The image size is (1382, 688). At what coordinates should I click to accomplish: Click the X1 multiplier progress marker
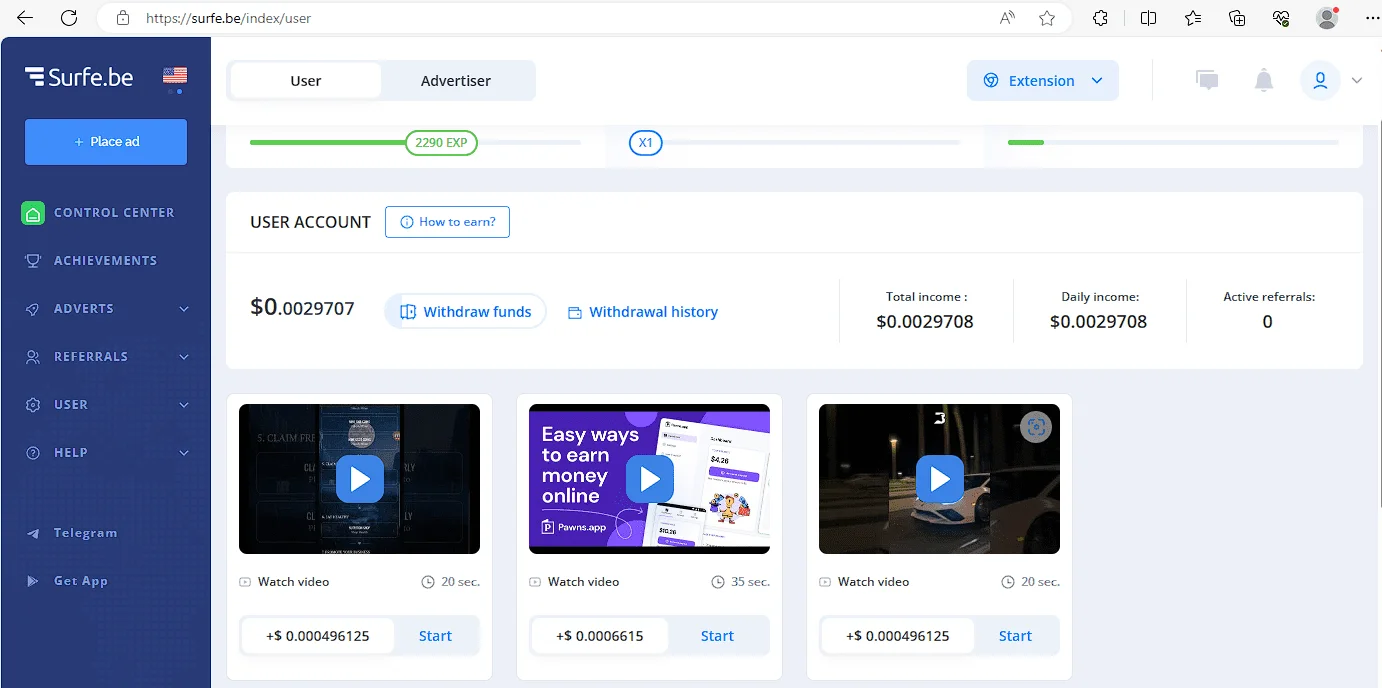(646, 143)
